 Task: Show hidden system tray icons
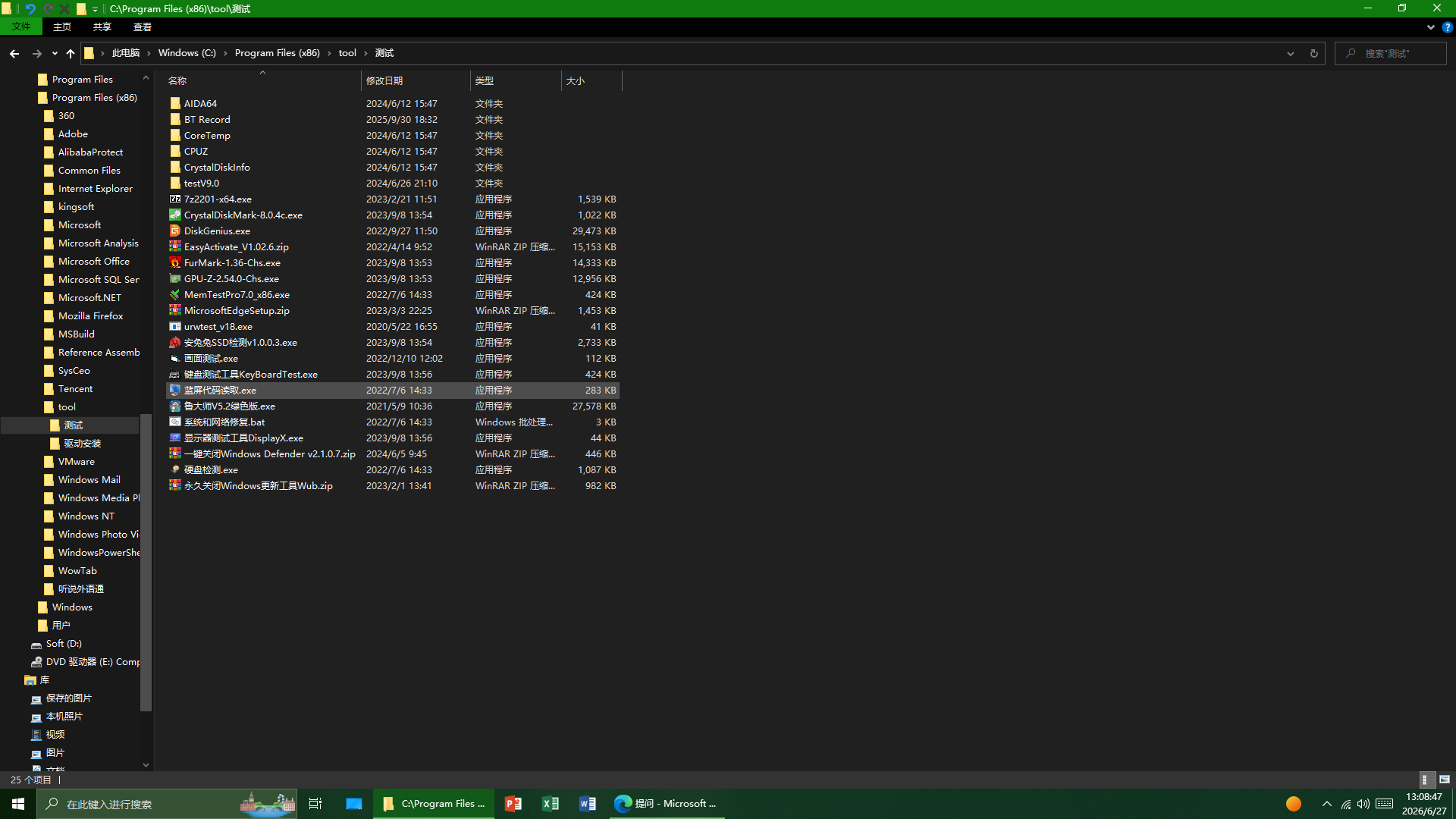point(1326,804)
